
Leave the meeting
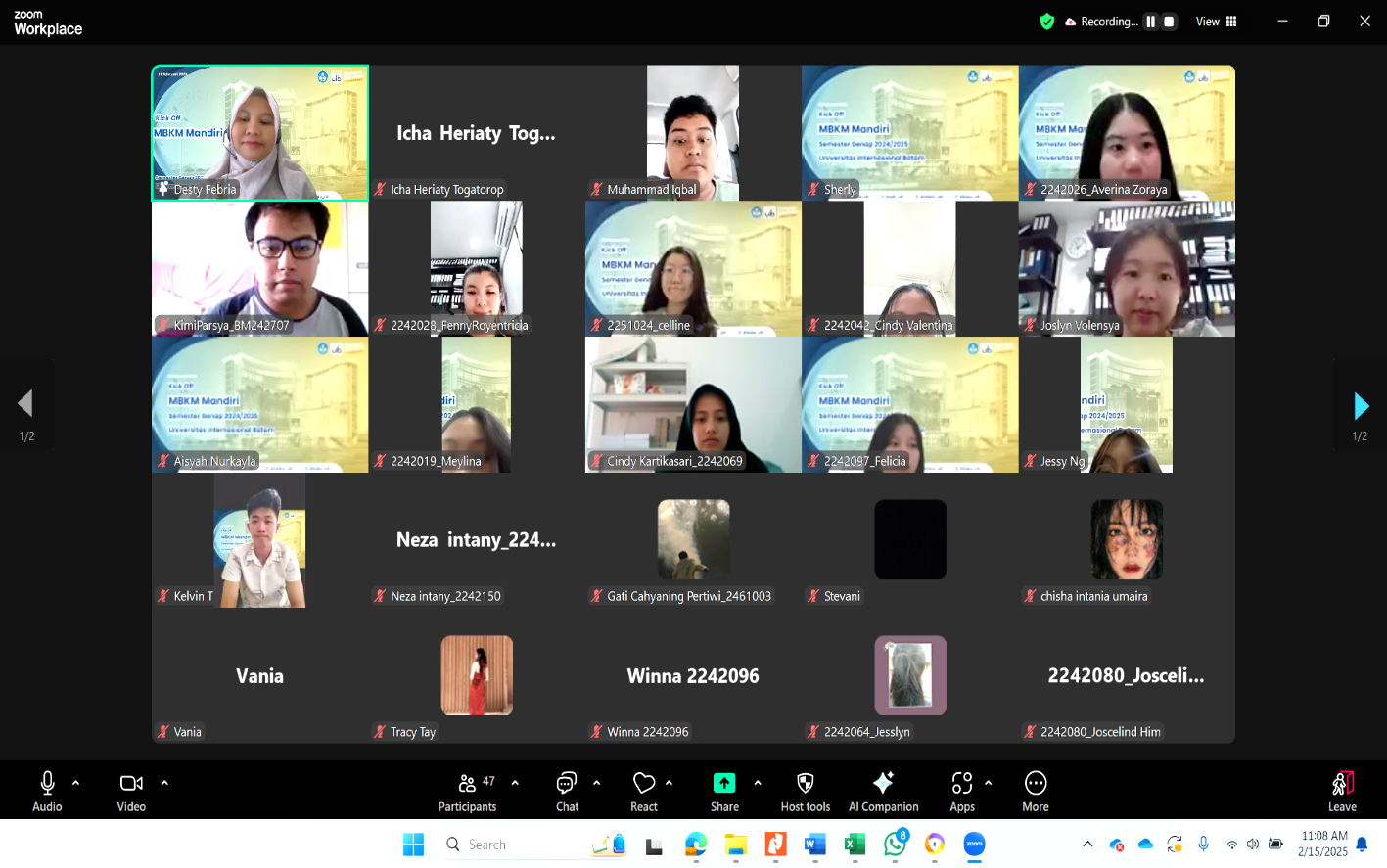click(1341, 791)
